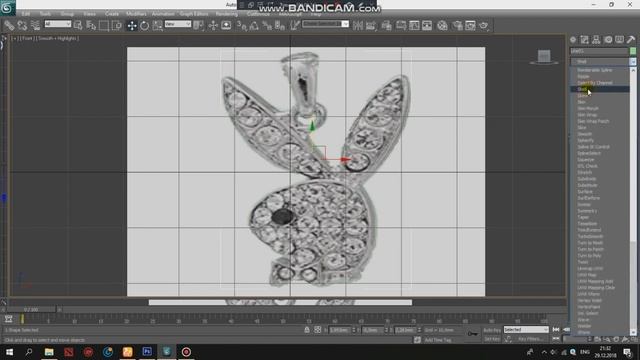
Task: Open the key filter 'Selected' dropdown
Action: [526, 329]
